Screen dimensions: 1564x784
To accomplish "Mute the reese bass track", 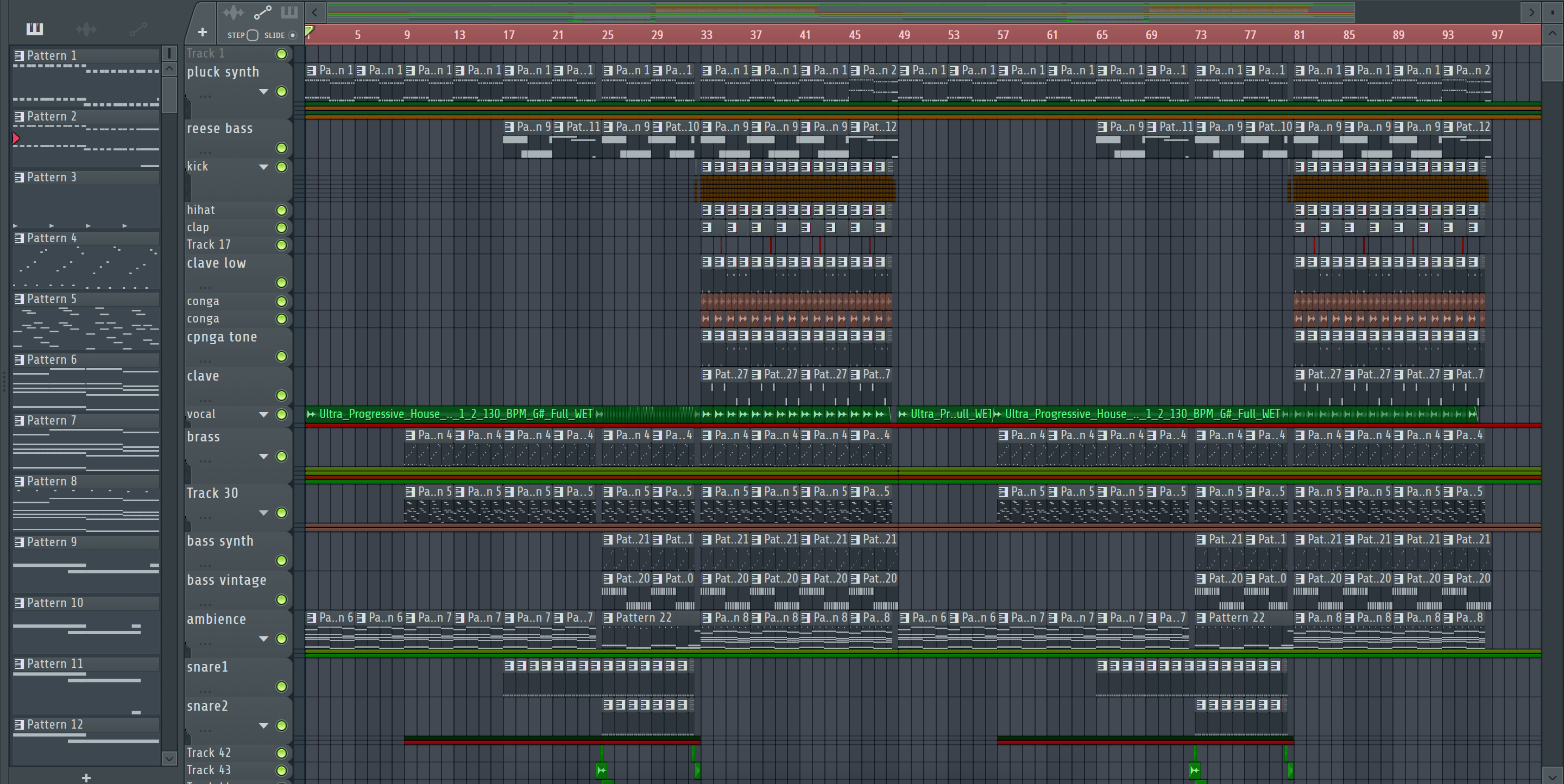I will (x=281, y=148).
